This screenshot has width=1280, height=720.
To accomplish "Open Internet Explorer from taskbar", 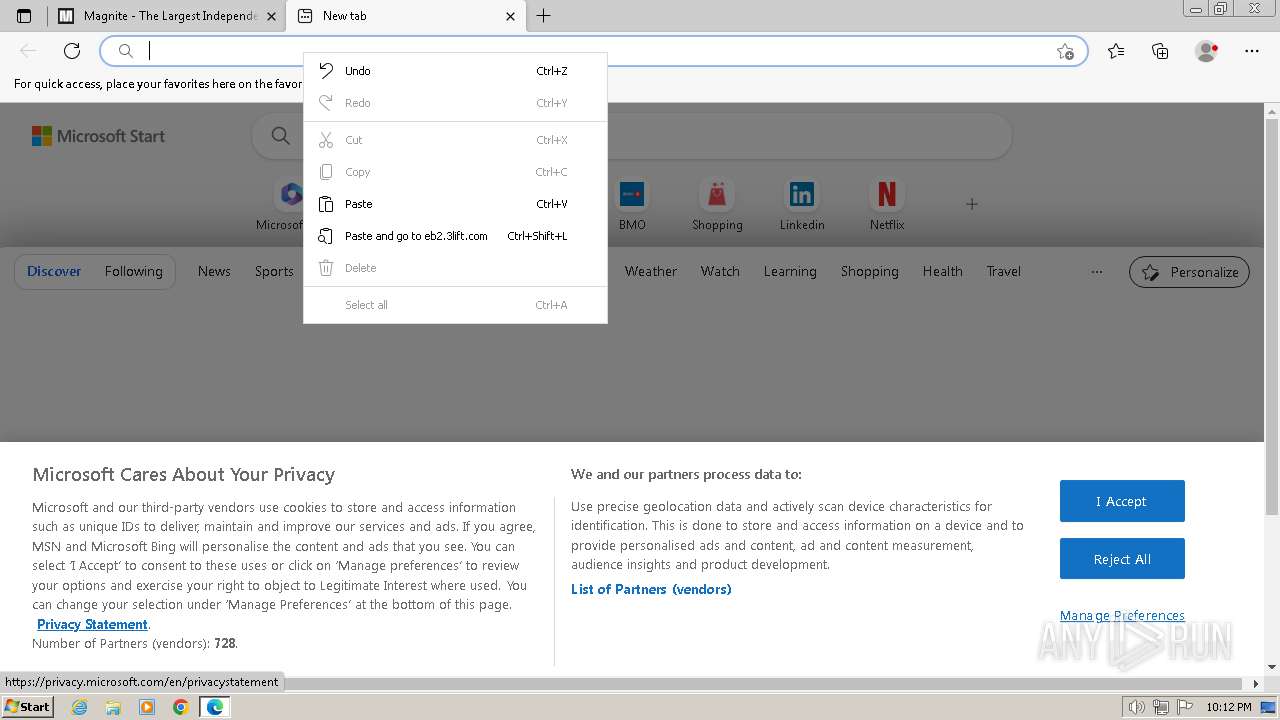I will 79,707.
